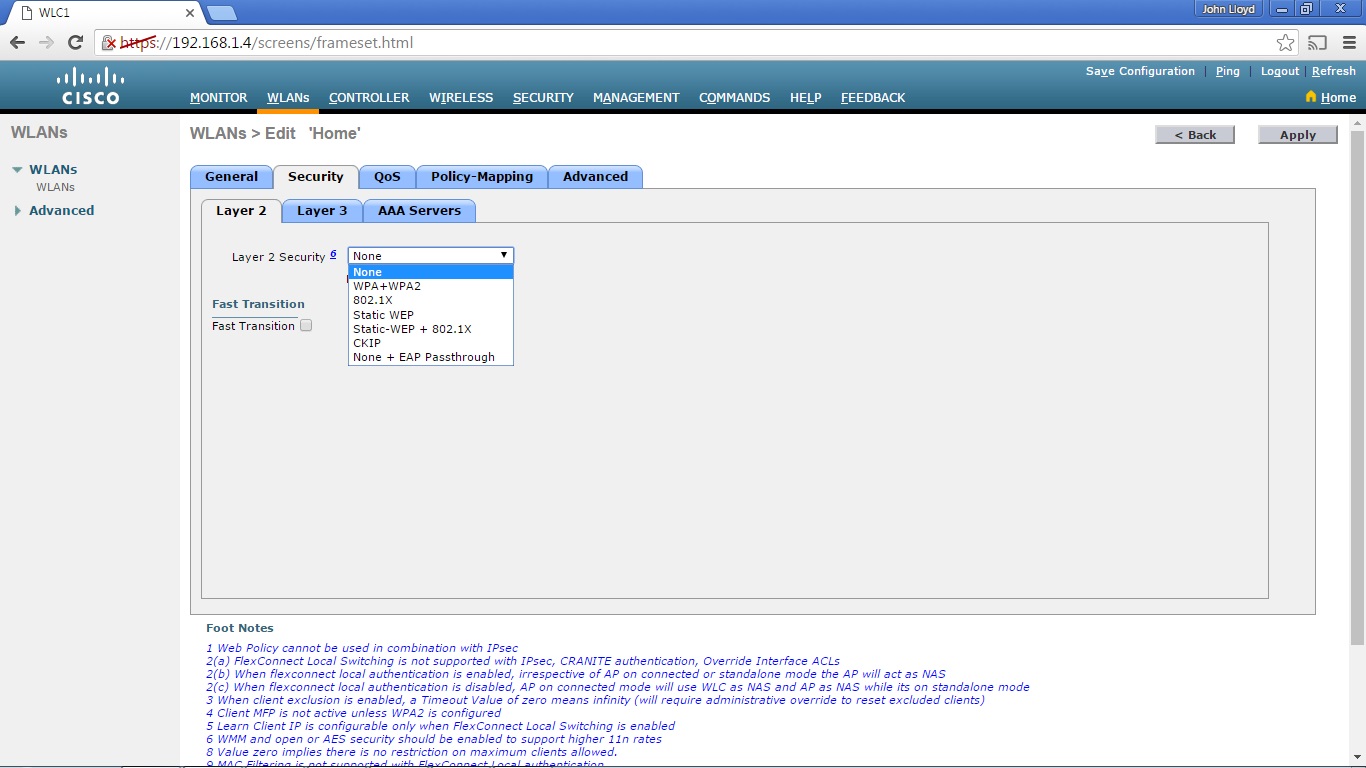Open the CONTROLLER menu
1366x768 pixels.
369,98
